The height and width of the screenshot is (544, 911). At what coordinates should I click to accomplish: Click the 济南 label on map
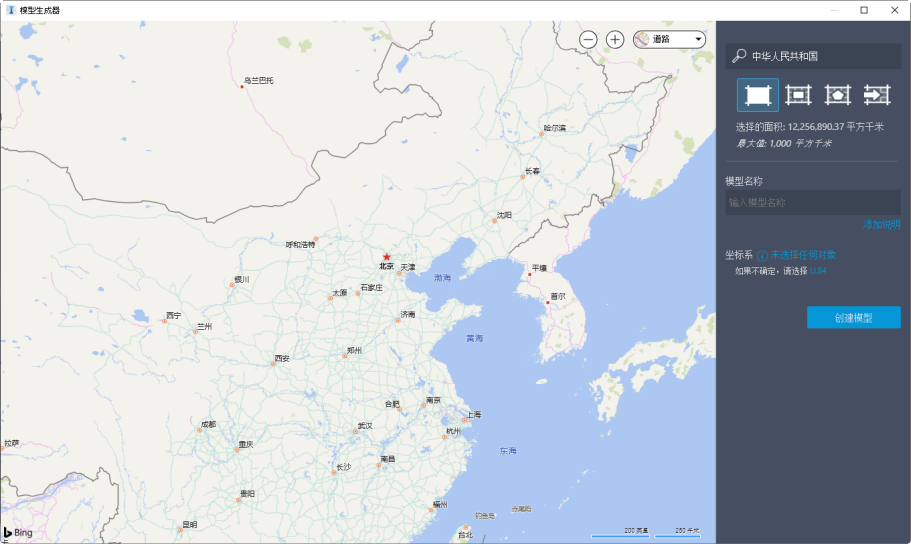pyautogui.click(x=408, y=314)
